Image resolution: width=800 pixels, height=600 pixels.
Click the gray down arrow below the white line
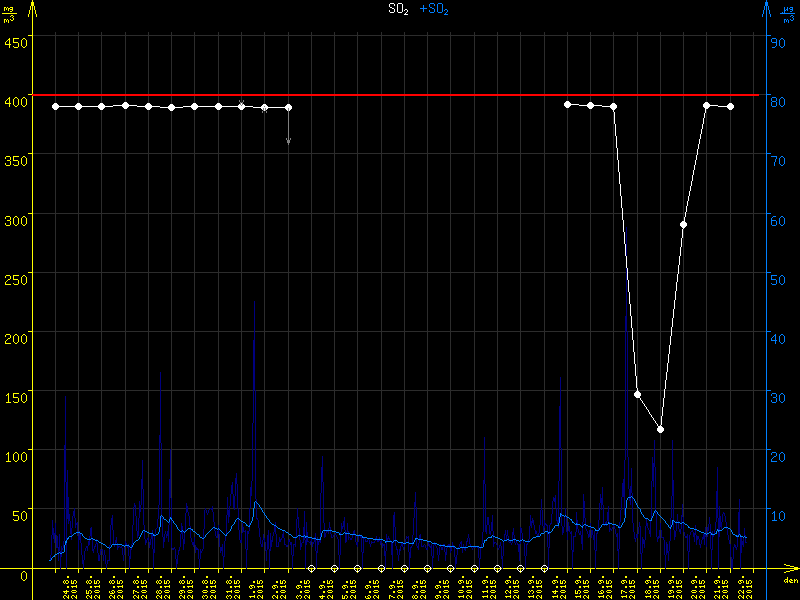[288, 141]
